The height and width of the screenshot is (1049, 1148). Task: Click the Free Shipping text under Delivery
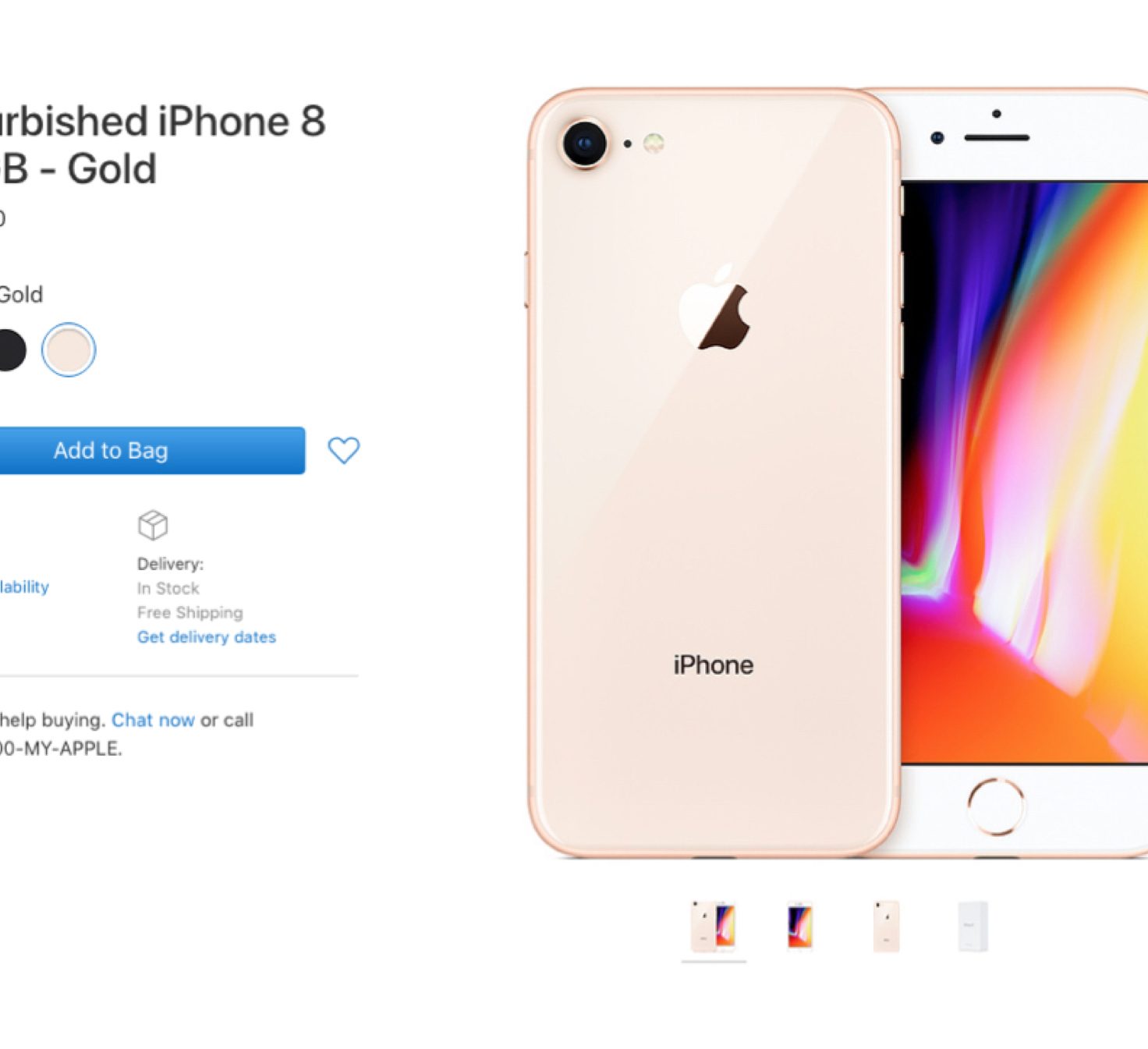tap(190, 612)
